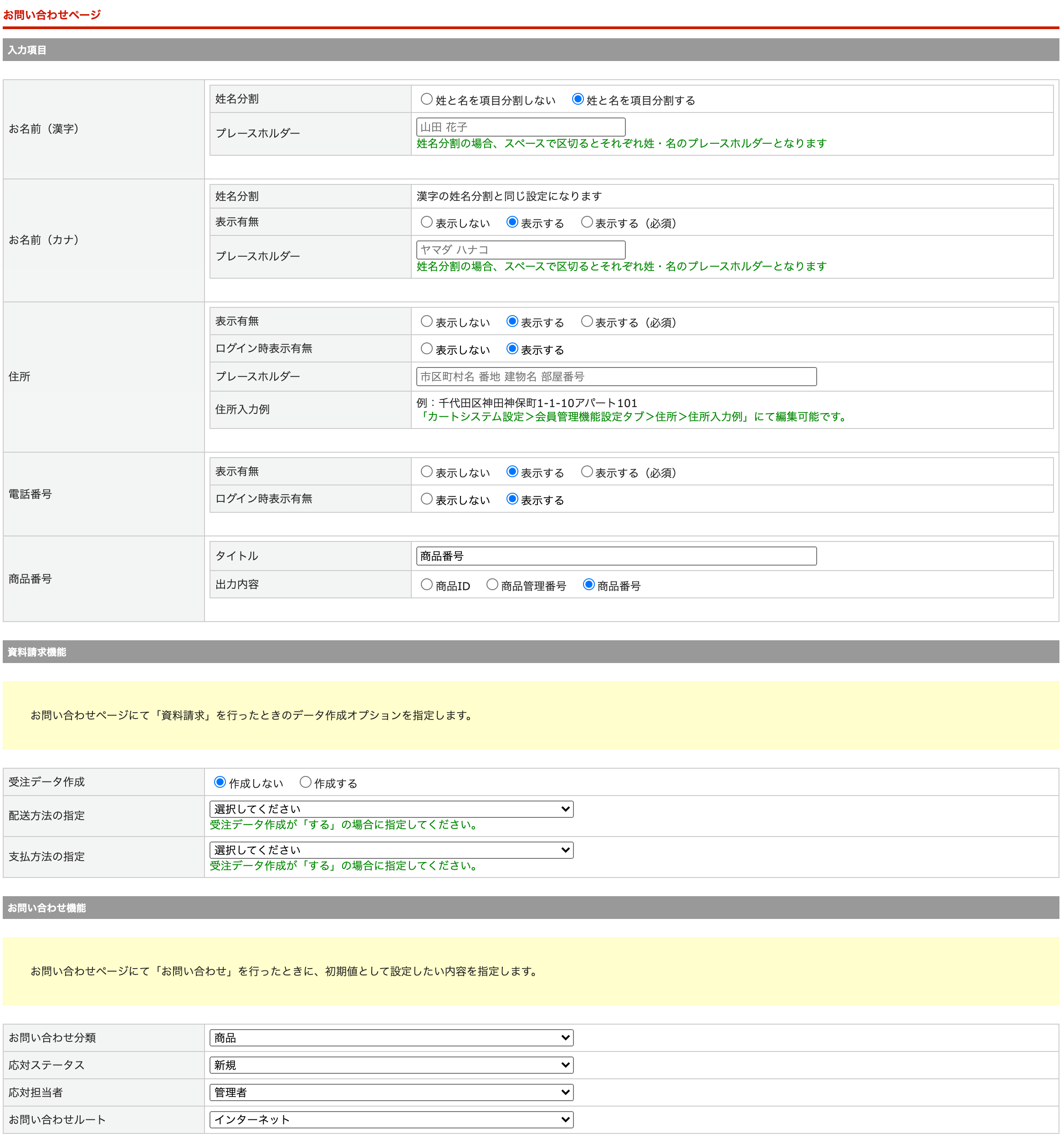Select 姓と名を項目分割しない radio option
The height and width of the screenshot is (1143, 1064).
[x=426, y=99]
